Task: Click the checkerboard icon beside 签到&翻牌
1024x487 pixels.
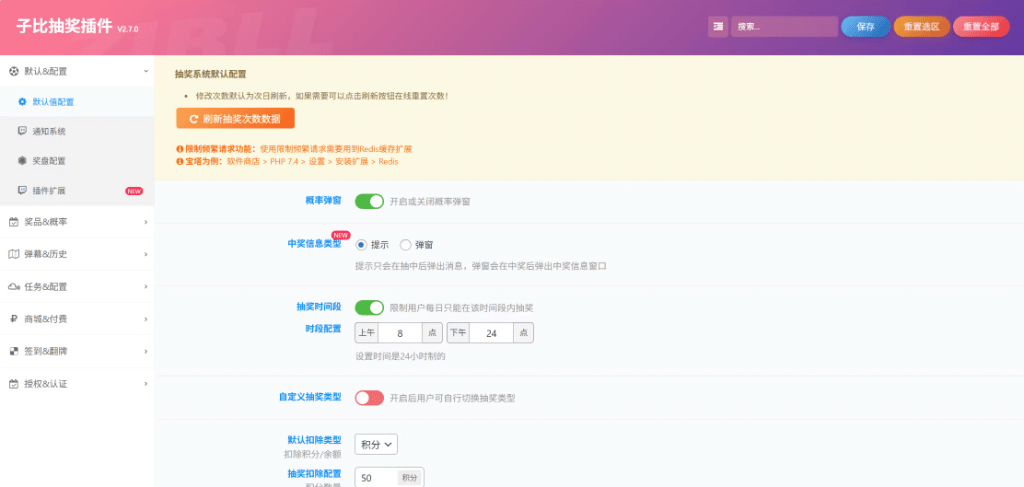Action: coord(14,351)
